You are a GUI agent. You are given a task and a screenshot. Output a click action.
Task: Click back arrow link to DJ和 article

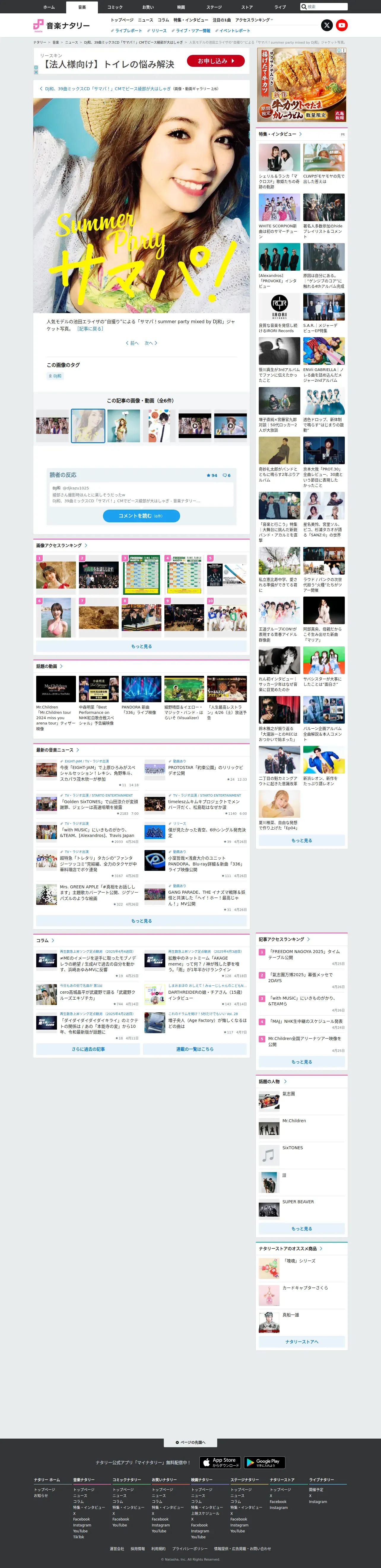point(105,89)
